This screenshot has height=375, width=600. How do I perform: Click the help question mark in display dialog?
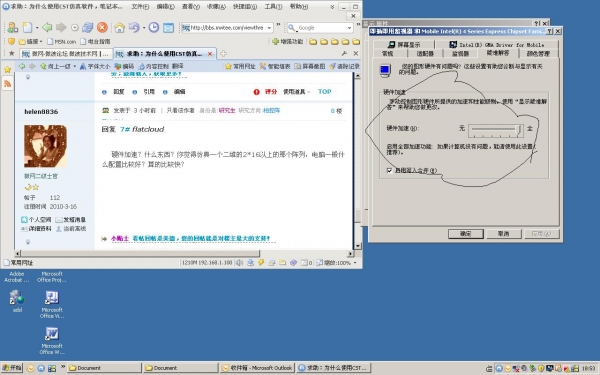click(549, 31)
